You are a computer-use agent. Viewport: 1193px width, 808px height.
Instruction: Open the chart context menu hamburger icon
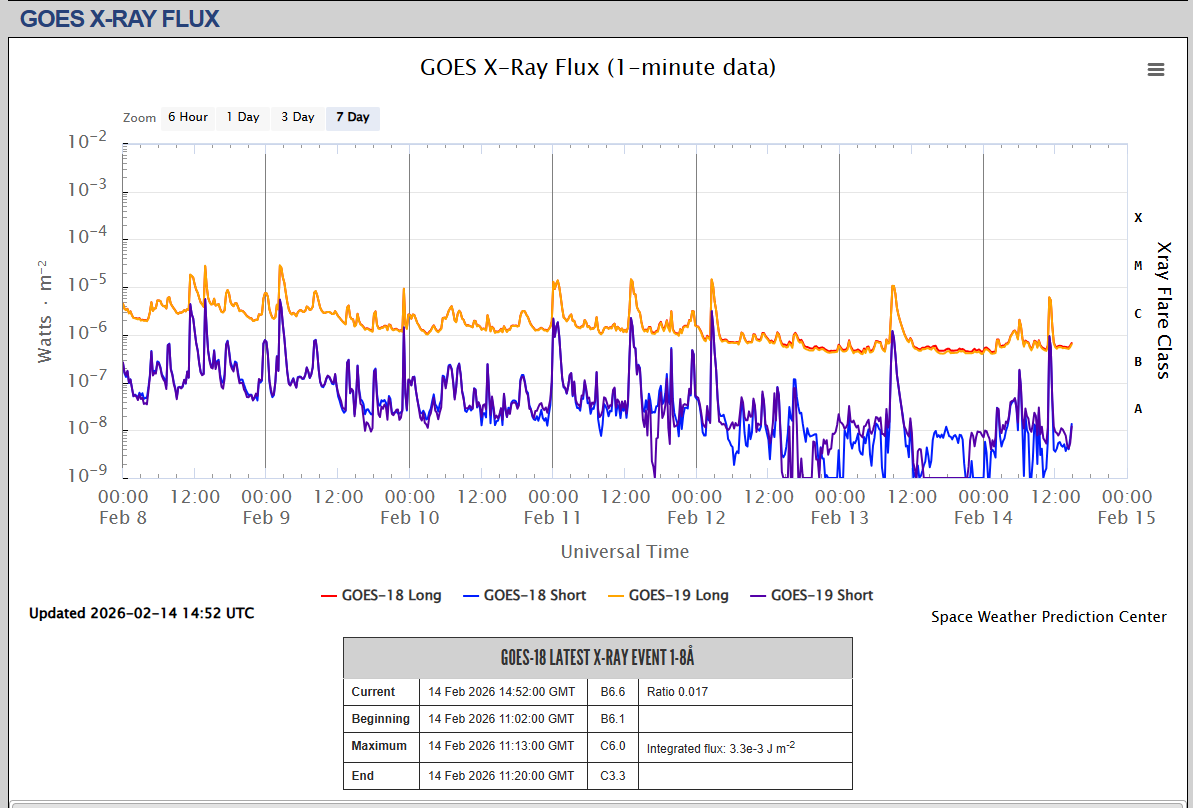(1156, 69)
